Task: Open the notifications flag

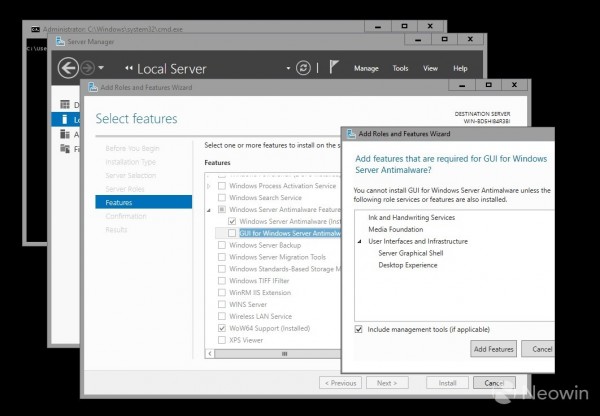Action: coord(331,68)
